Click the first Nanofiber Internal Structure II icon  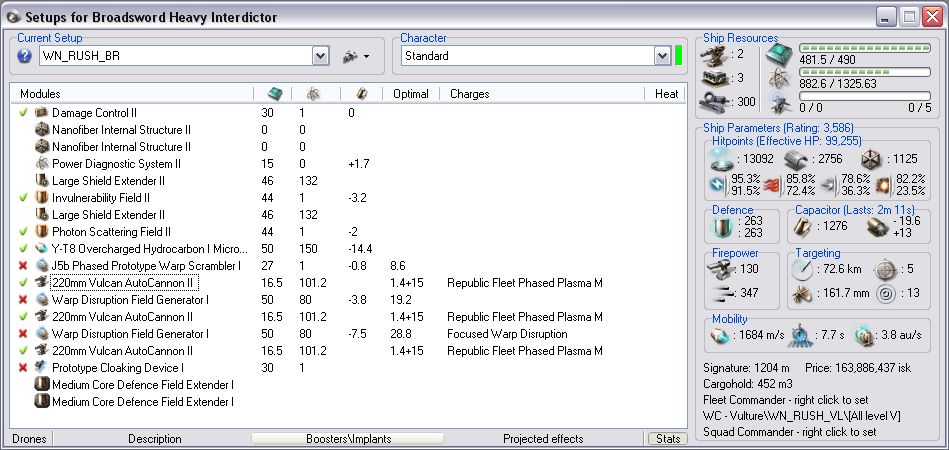(42, 129)
